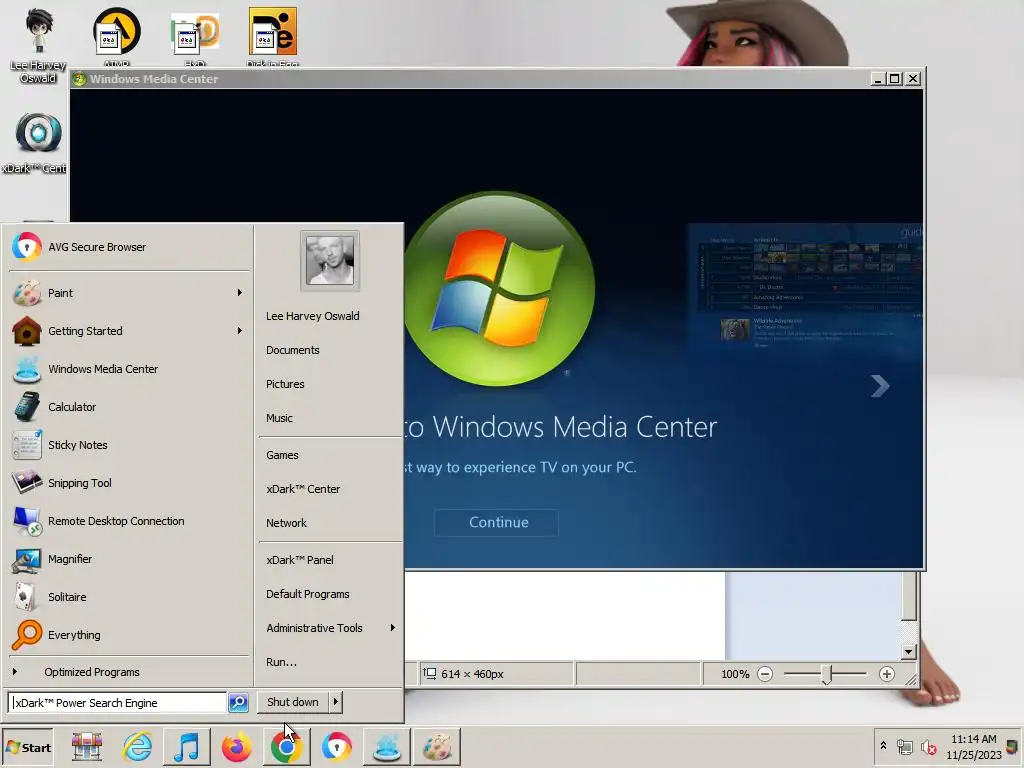
Task: Open the Run dialog
Action: [x=281, y=662]
